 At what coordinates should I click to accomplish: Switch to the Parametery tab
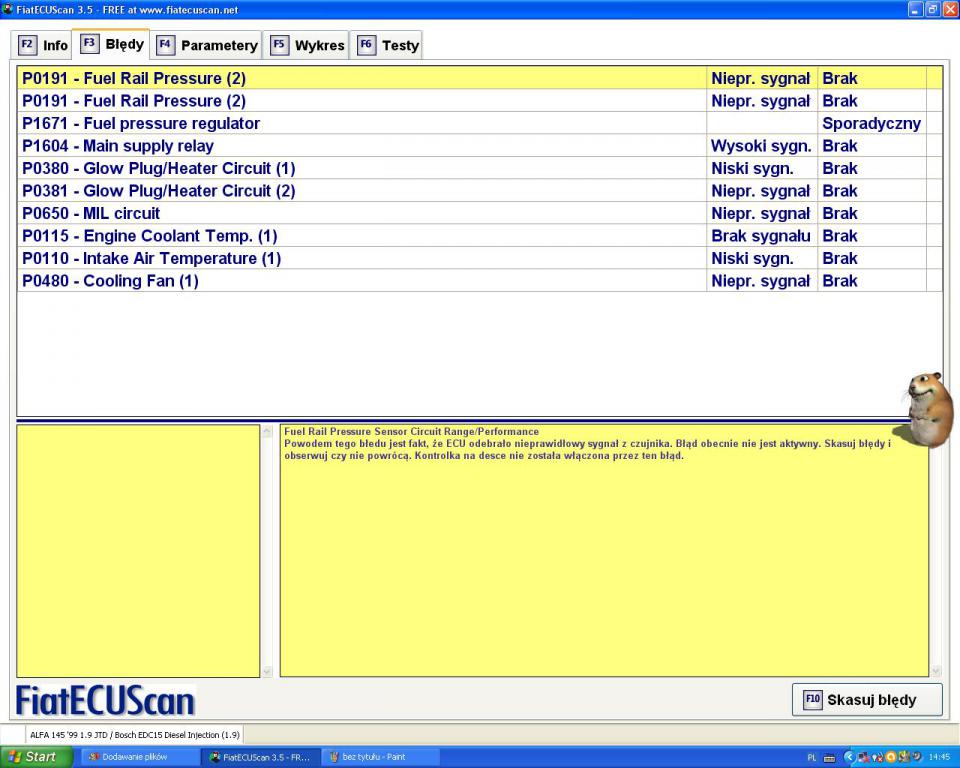pos(206,45)
